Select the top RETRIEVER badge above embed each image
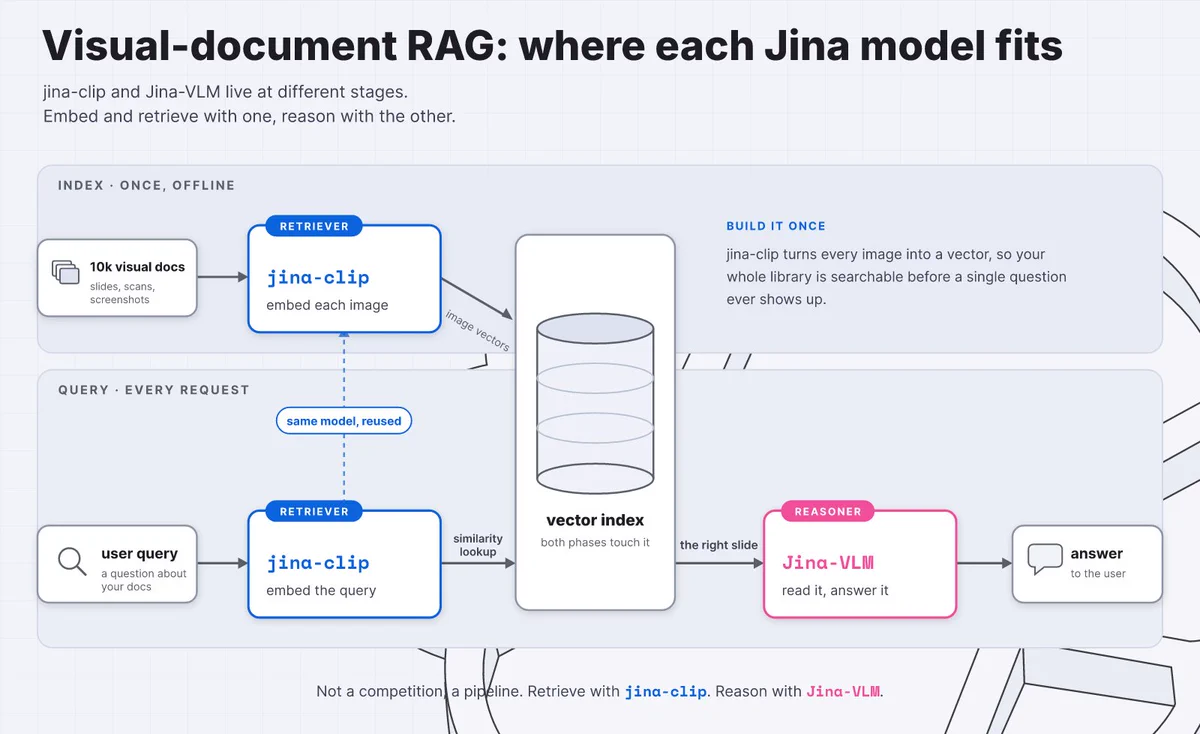Viewport: 1200px width, 734px height. tap(314, 226)
